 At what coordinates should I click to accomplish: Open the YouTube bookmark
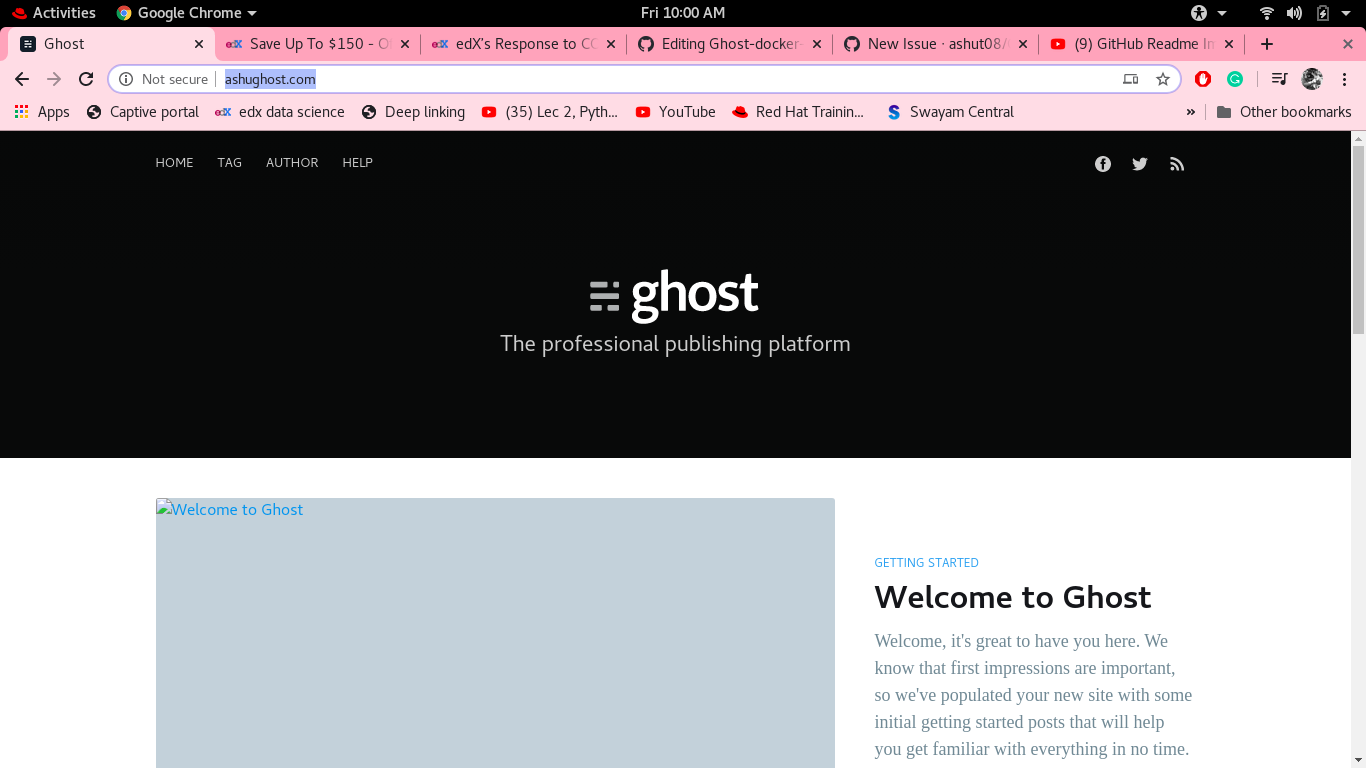675,112
